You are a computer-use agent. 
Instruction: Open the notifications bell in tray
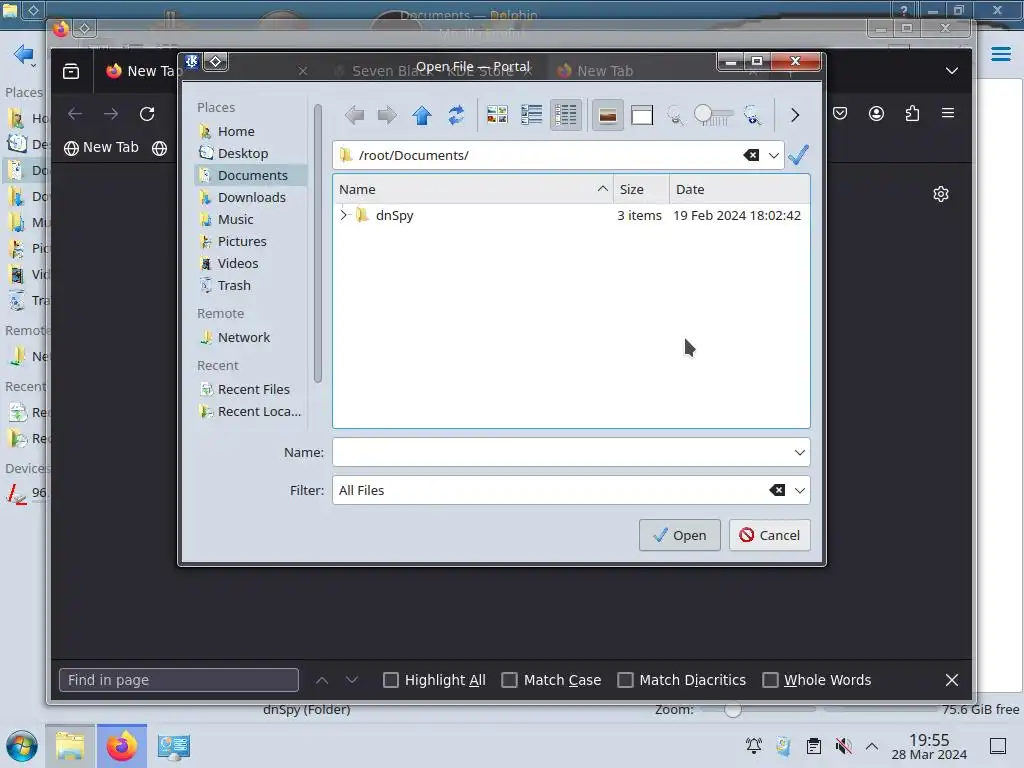pos(754,746)
